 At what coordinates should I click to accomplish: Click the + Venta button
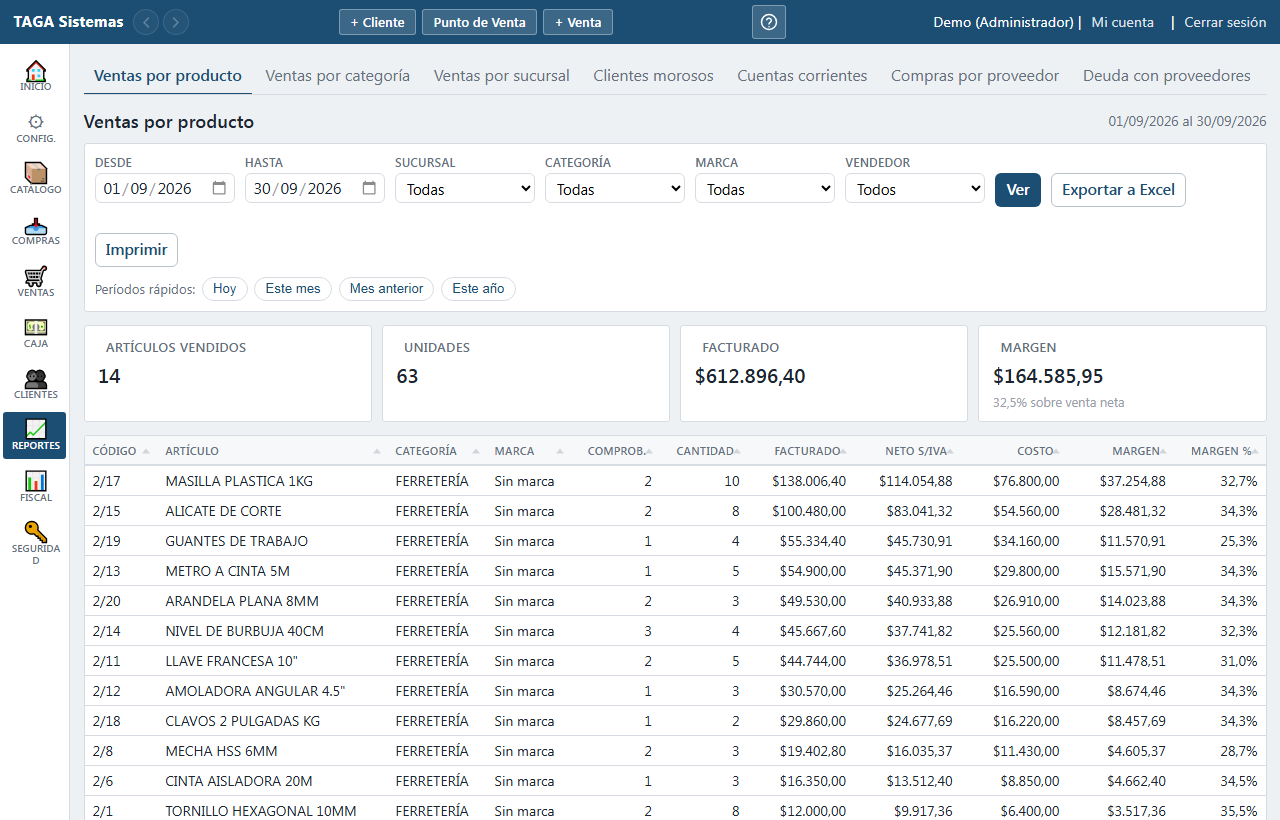[578, 22]
